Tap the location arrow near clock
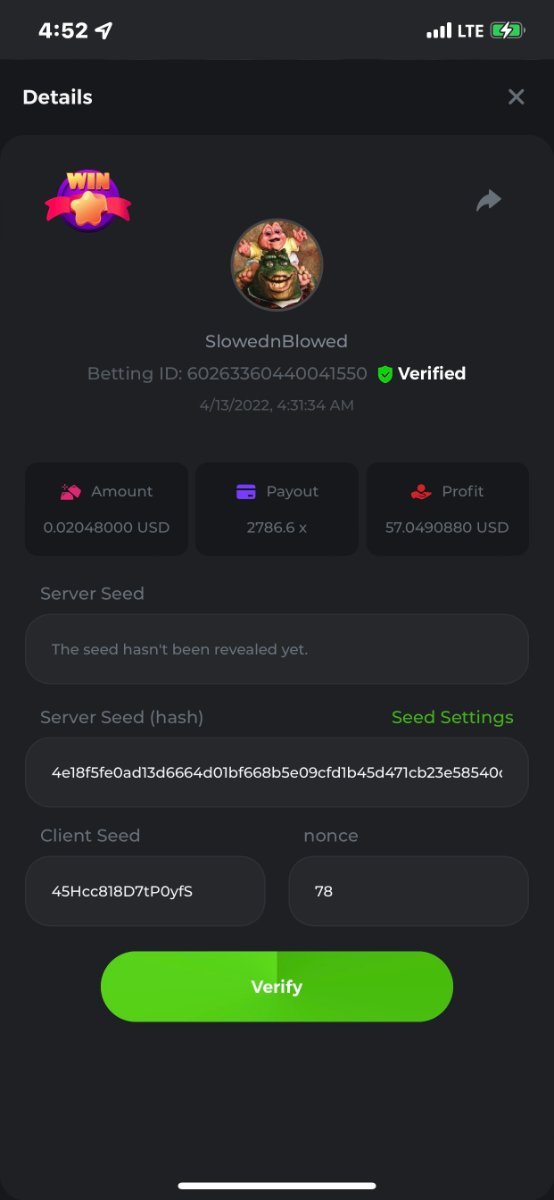The height and width of the screenshot is (1200, 554). [x=104, y=31]
